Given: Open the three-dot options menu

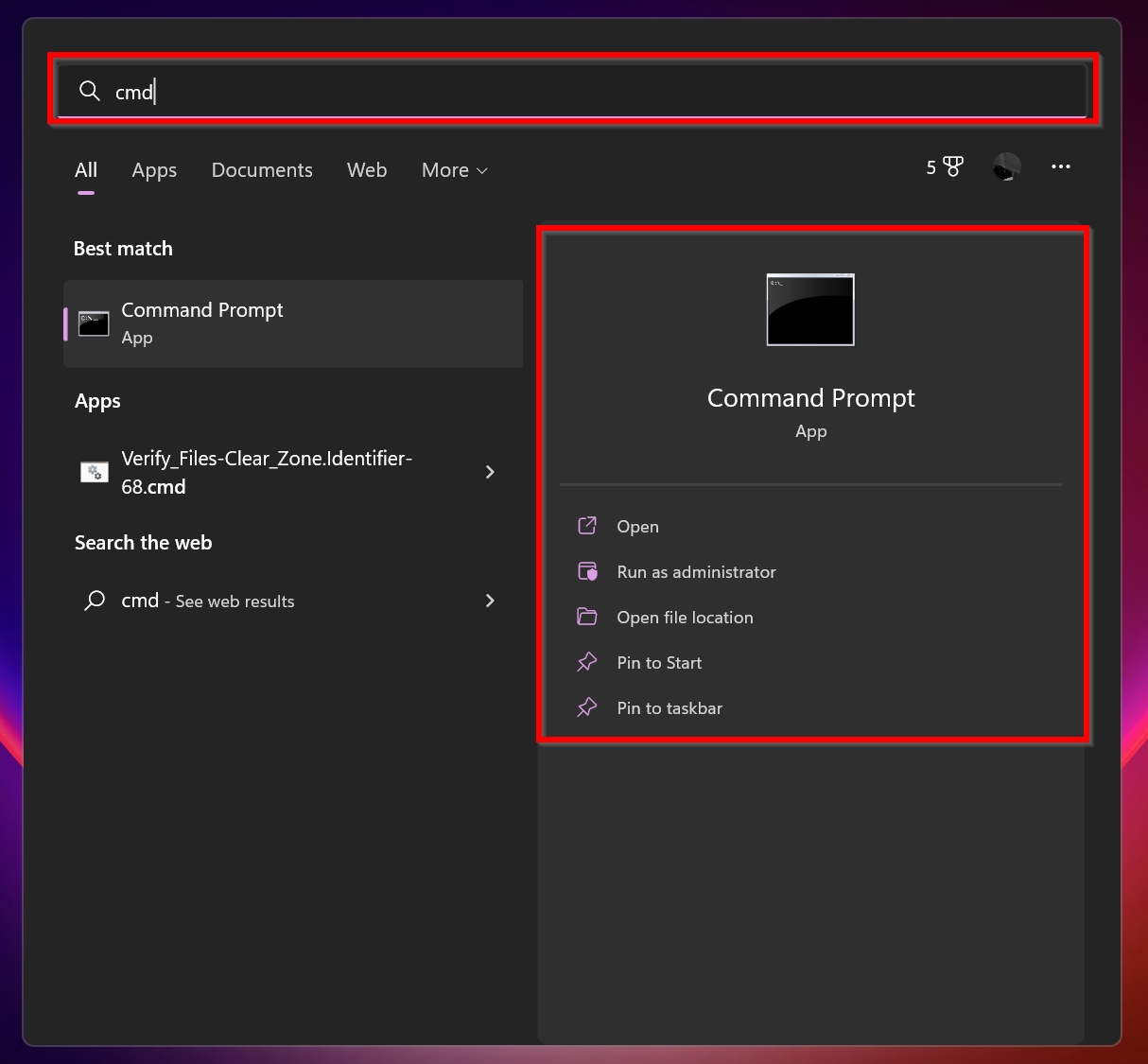Looking at the screenshot, I should [x=1061, y=166].
